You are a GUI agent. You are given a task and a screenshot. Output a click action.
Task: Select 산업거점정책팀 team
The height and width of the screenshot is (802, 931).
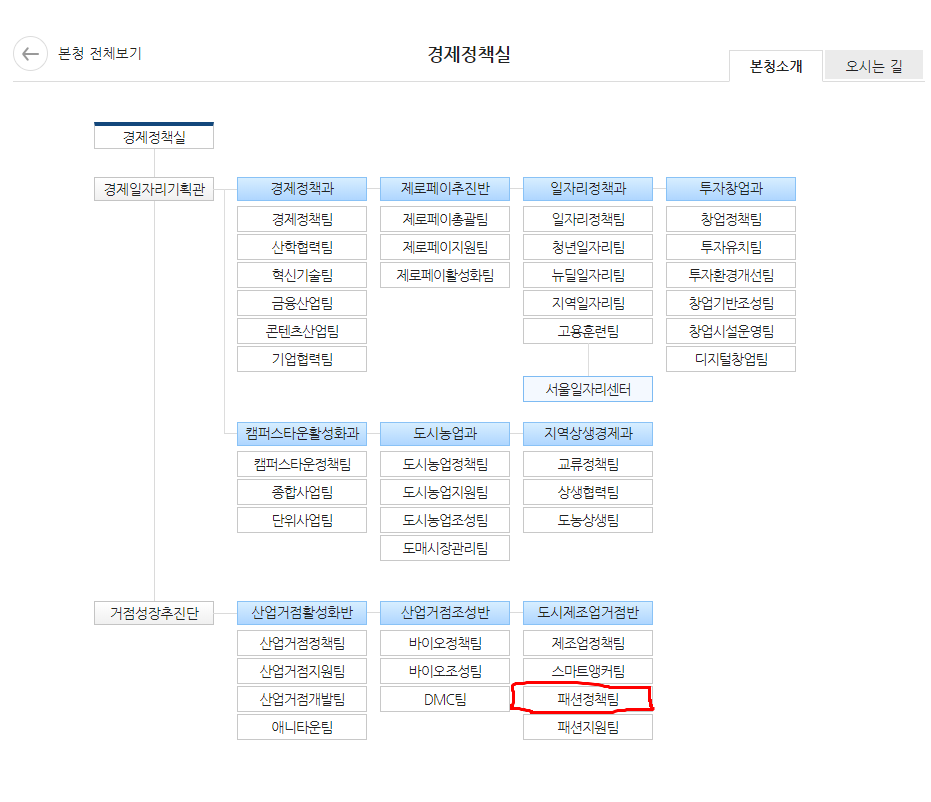click(x=302, y=643)
